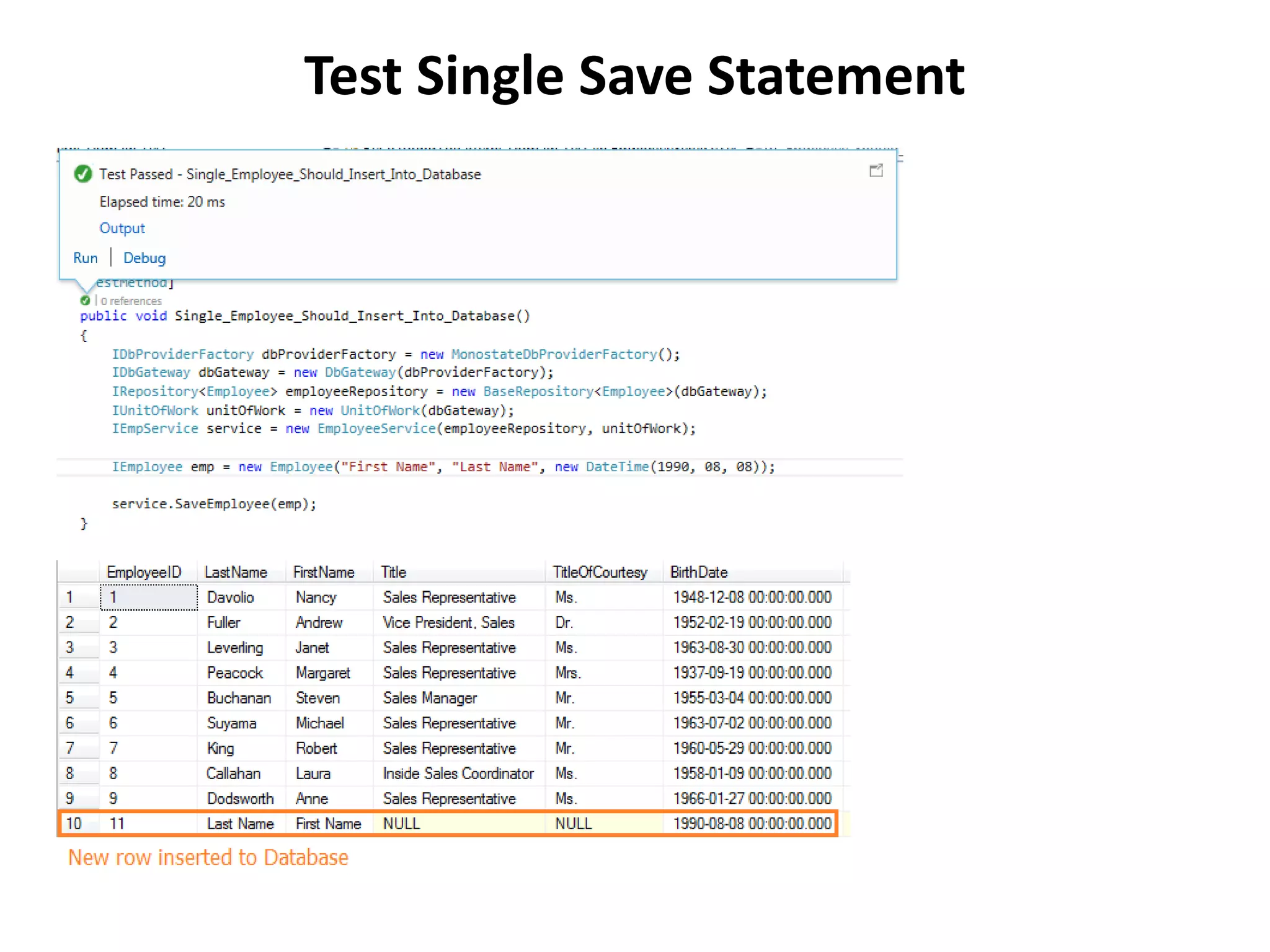This screenshot has height=952, width=1270.
Task: Click the BaseRepository<Employee> type in code
Action: [x=577, y=392]
